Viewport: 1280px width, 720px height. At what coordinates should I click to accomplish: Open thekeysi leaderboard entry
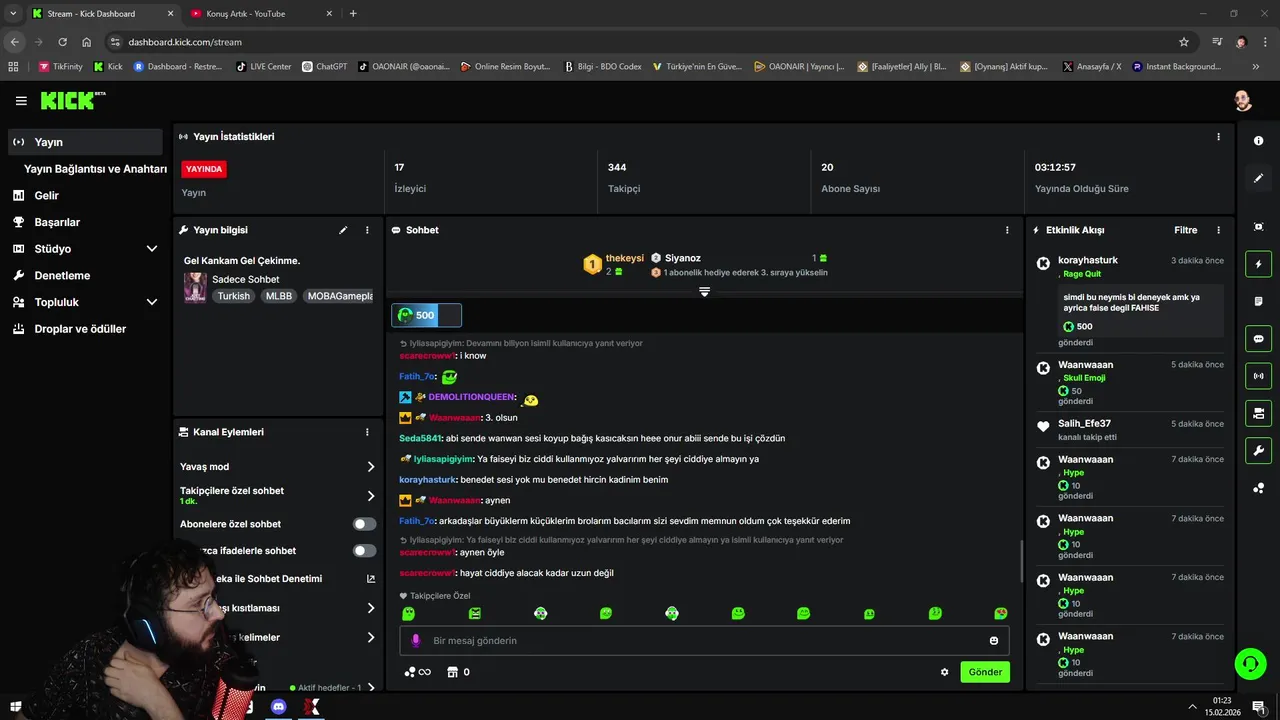(614, 265)
